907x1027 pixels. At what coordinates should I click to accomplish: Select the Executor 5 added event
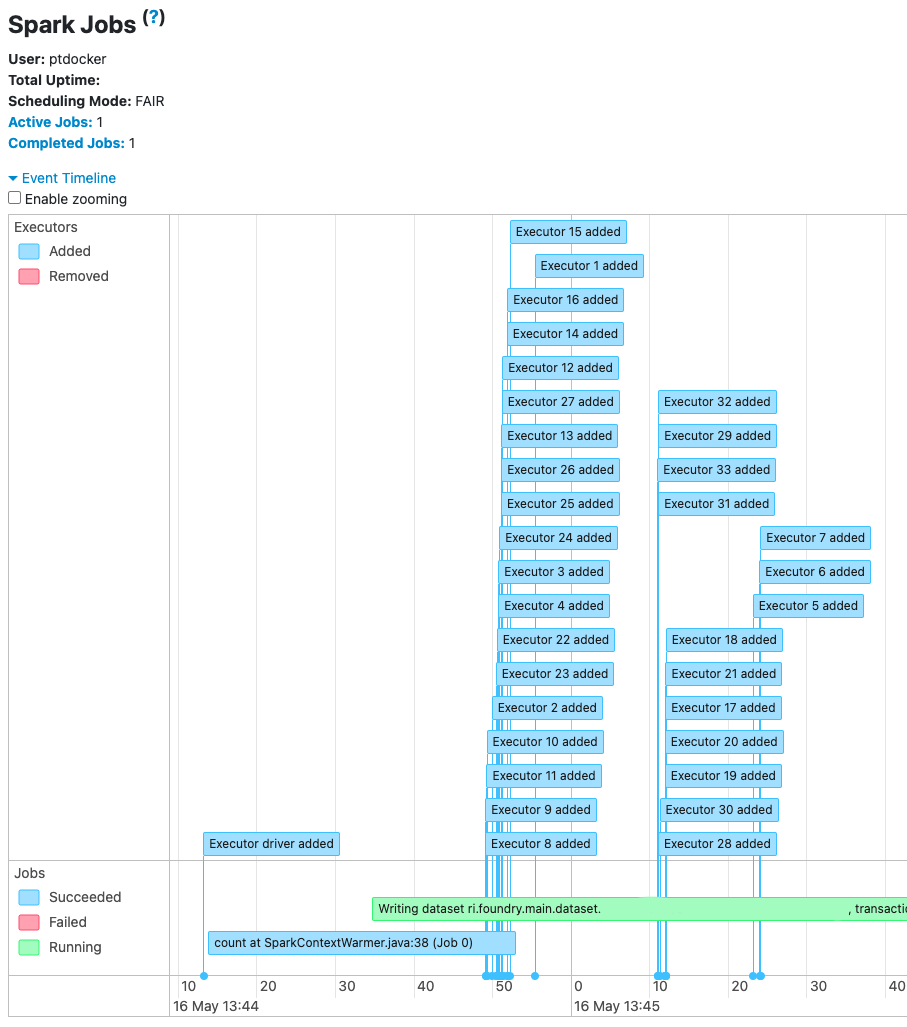[809, 607]
